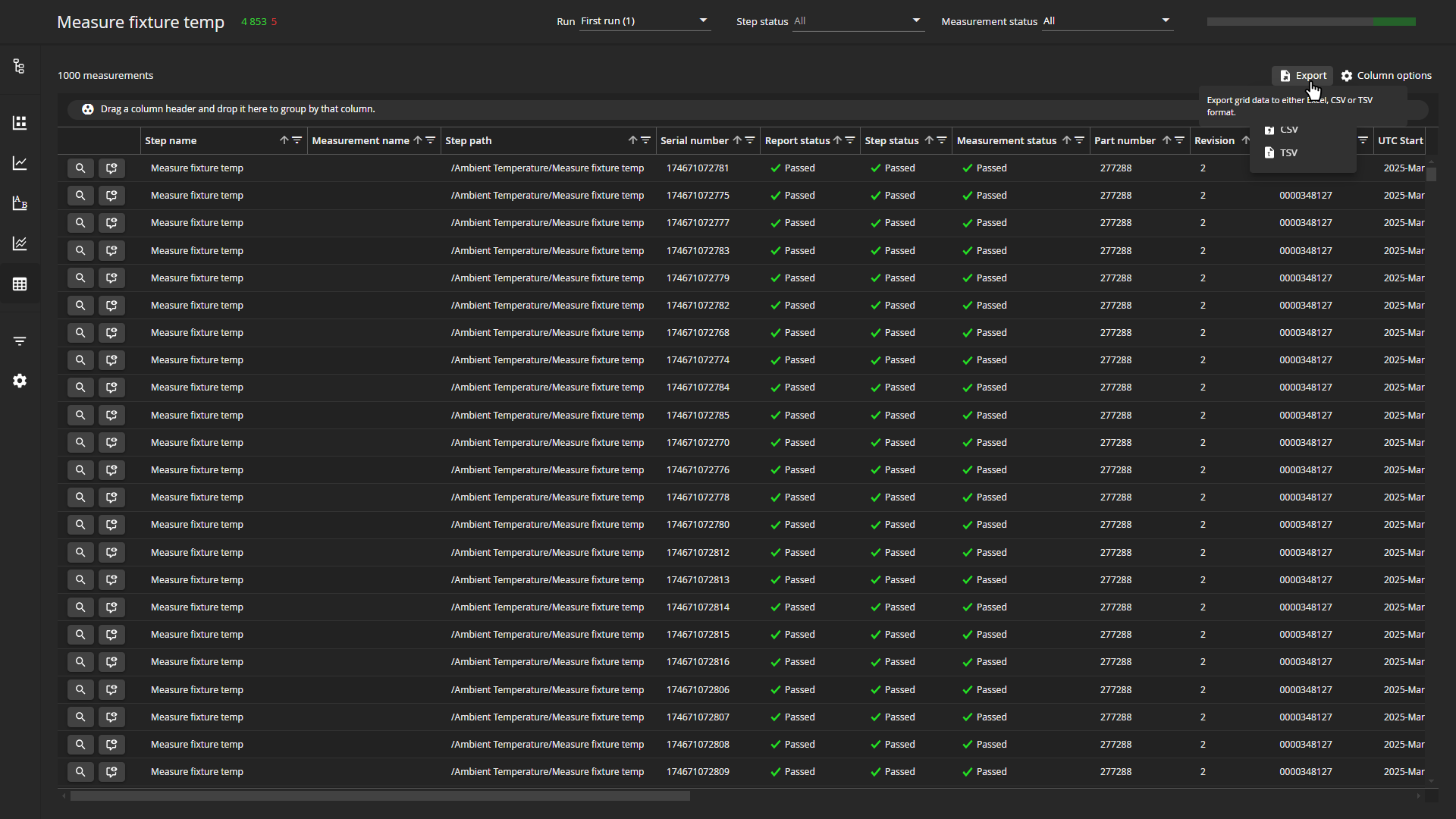Sort by Step path column arrow
This screenshot has height=819, width=1456.
[x=632, y=140]
